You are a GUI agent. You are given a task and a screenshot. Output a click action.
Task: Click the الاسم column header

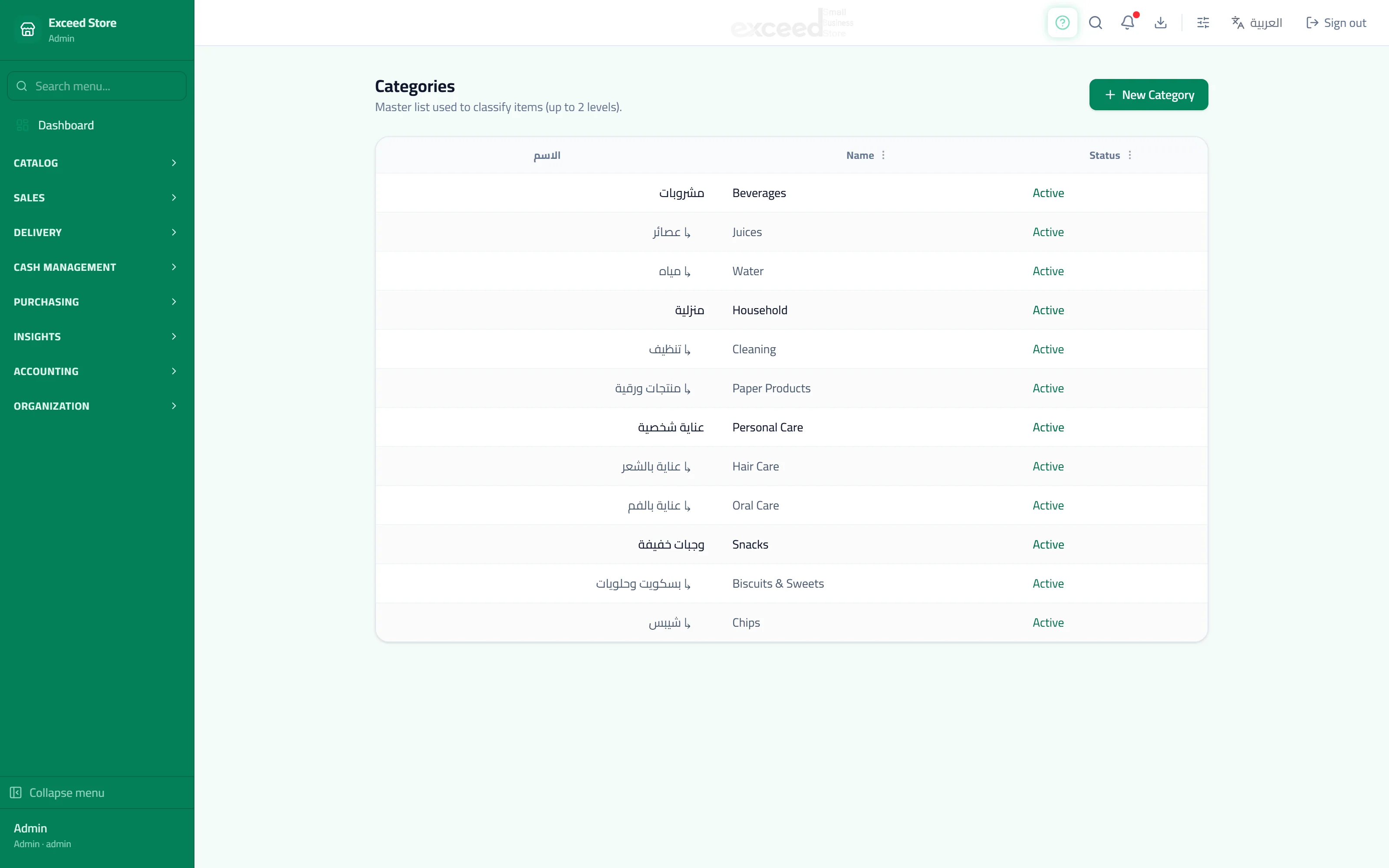[x=546, y=155]
